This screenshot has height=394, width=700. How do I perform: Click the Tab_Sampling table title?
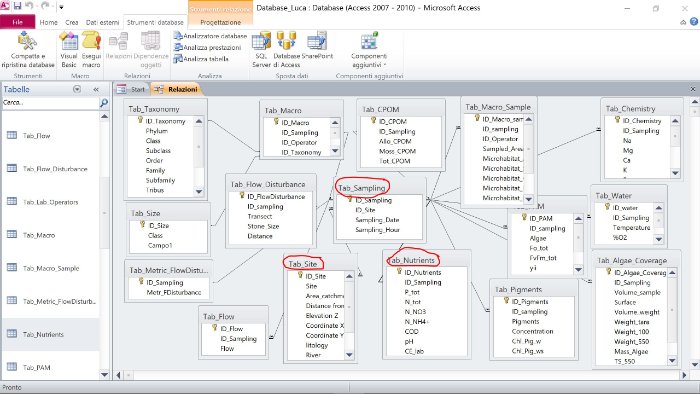[362, 188]
